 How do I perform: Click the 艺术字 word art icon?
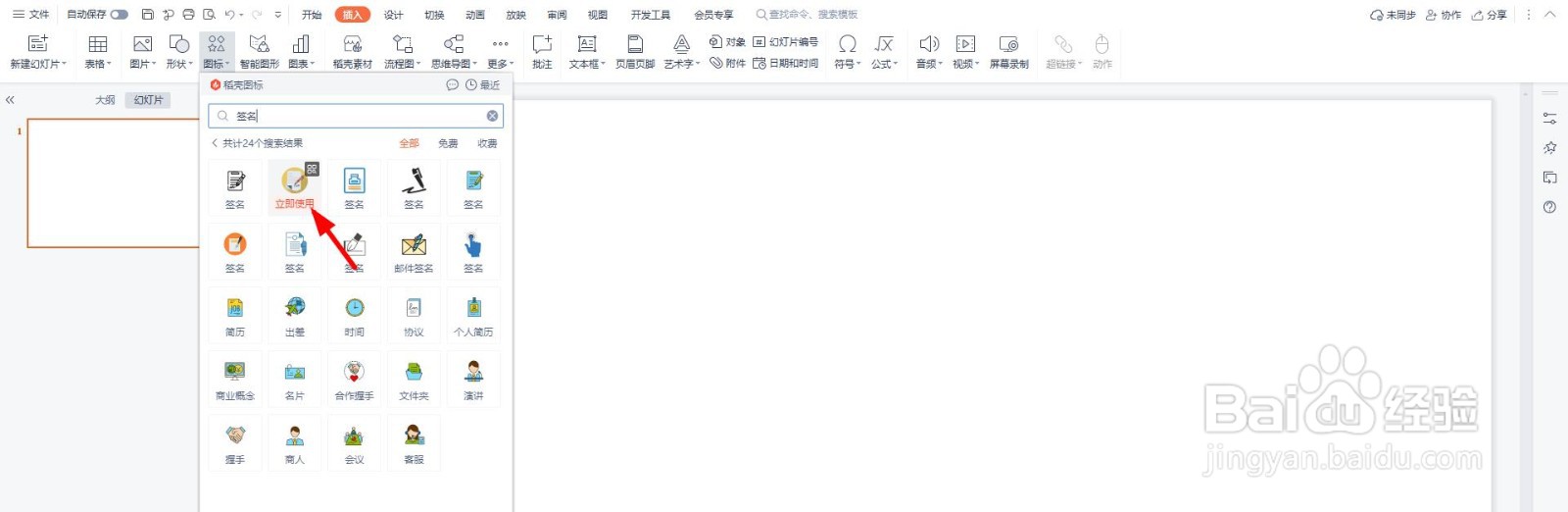(682, 44)
